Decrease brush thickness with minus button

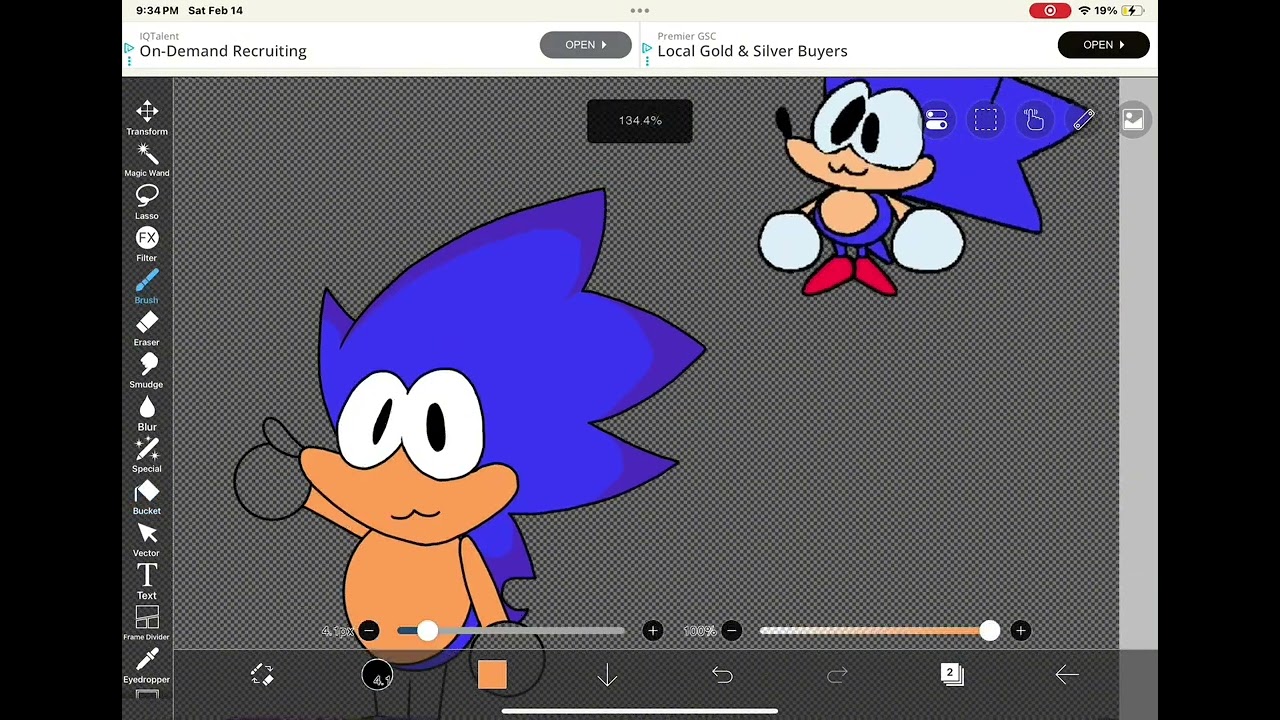pyautogui.click(x=369, y=630)
